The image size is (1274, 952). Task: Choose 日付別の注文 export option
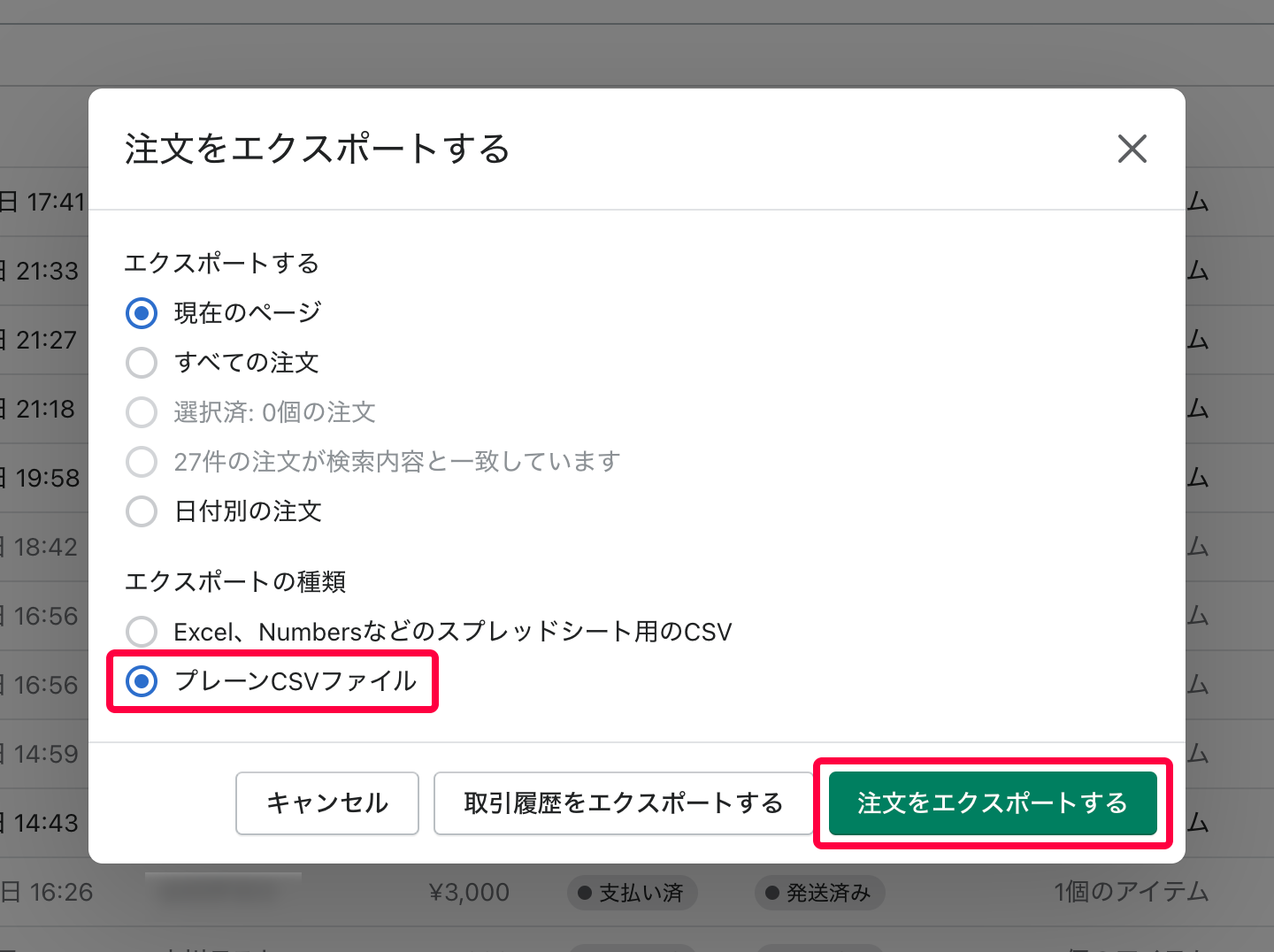tap(142, 511)
